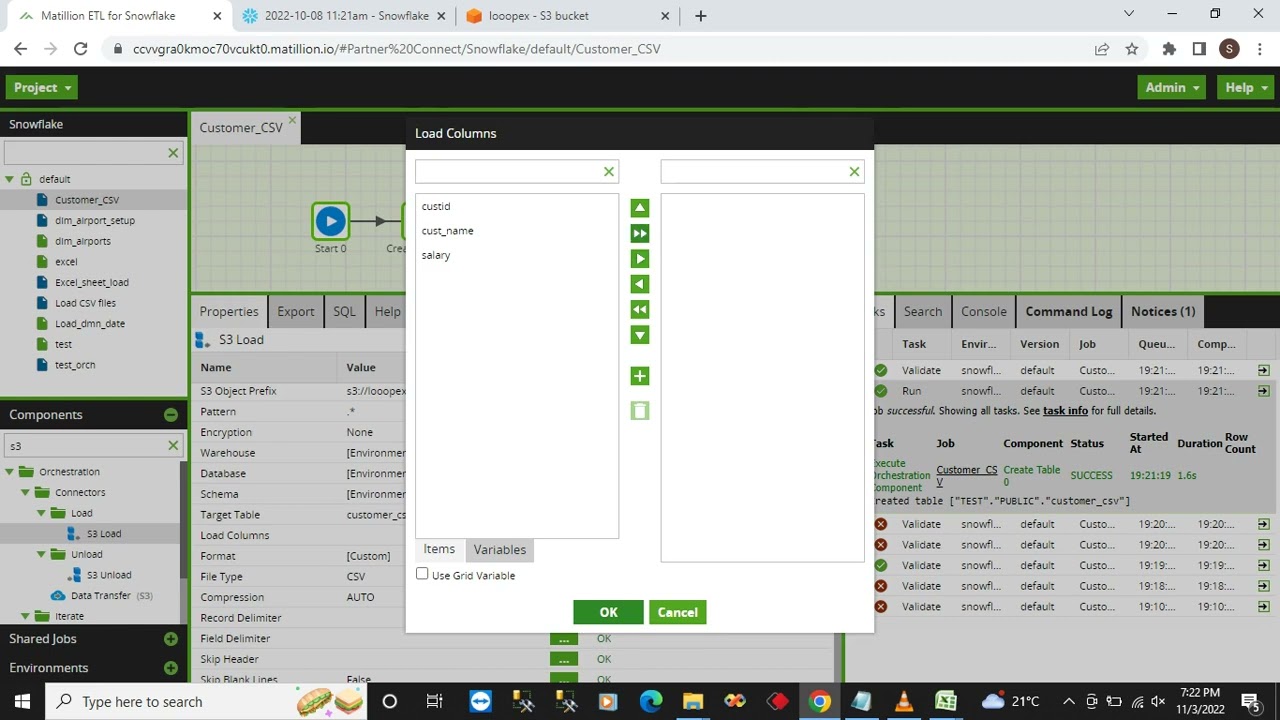Open the Notices (1) tab
The image size is (1280, 720).
(x=1163, y=312)
